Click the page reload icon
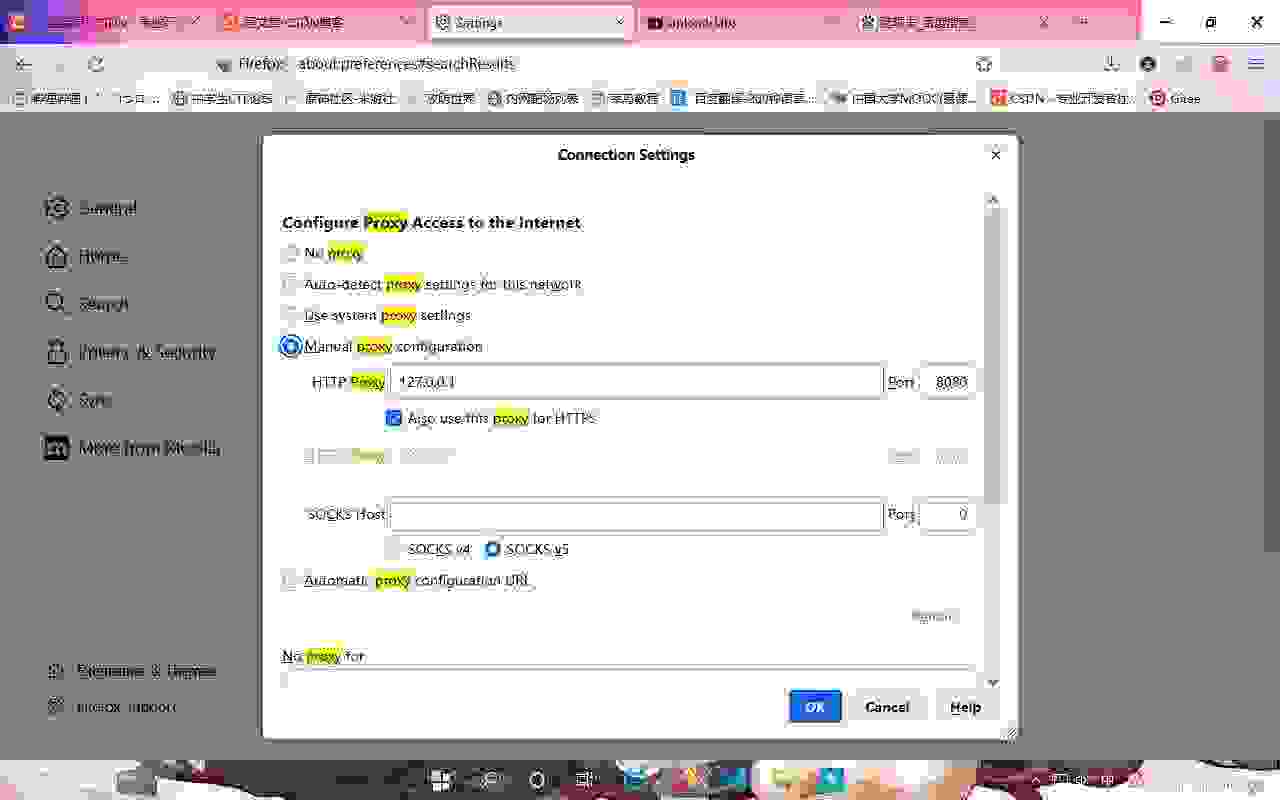This screenshot has width=1280, height=800. coord(96,64)
